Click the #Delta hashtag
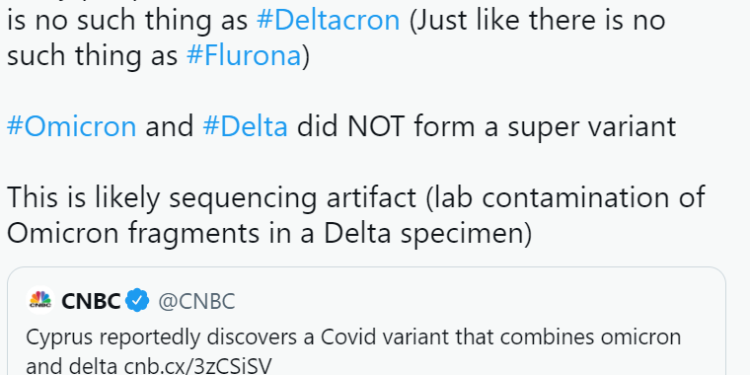The image size is (750, 375). click(245, 127)
